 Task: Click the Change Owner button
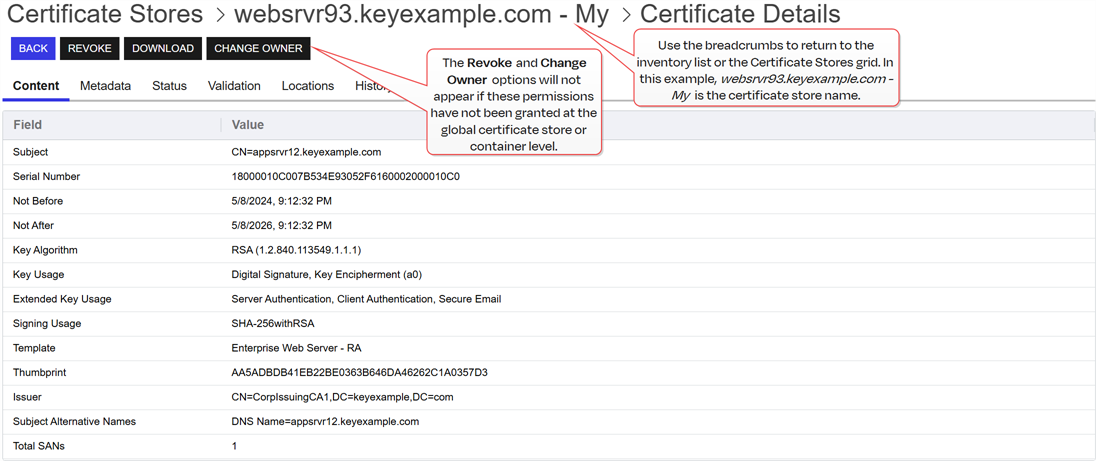pyautogui.click(x=258, y=48)
